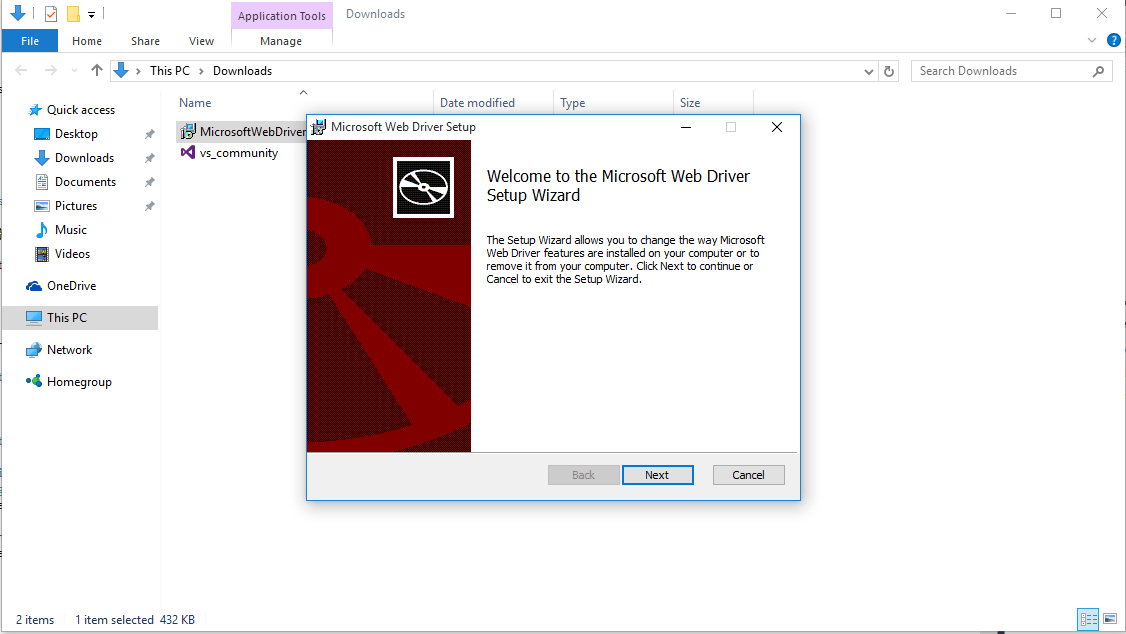
Task: Select the vs_community file
Action: tap(238, 153)
